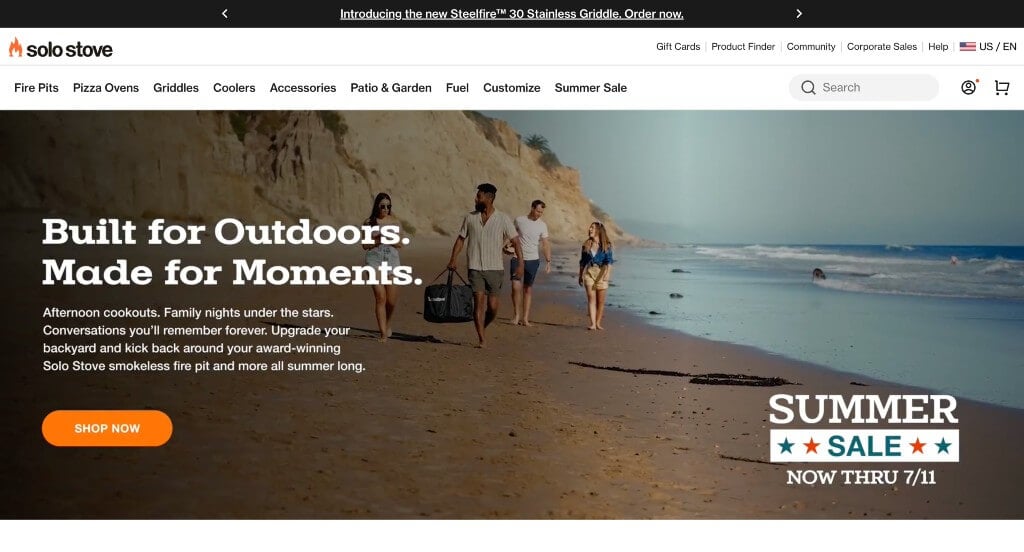Open the user account icon
The width and height of the screenshot is (1024, 552).
[x=968, y=88]
